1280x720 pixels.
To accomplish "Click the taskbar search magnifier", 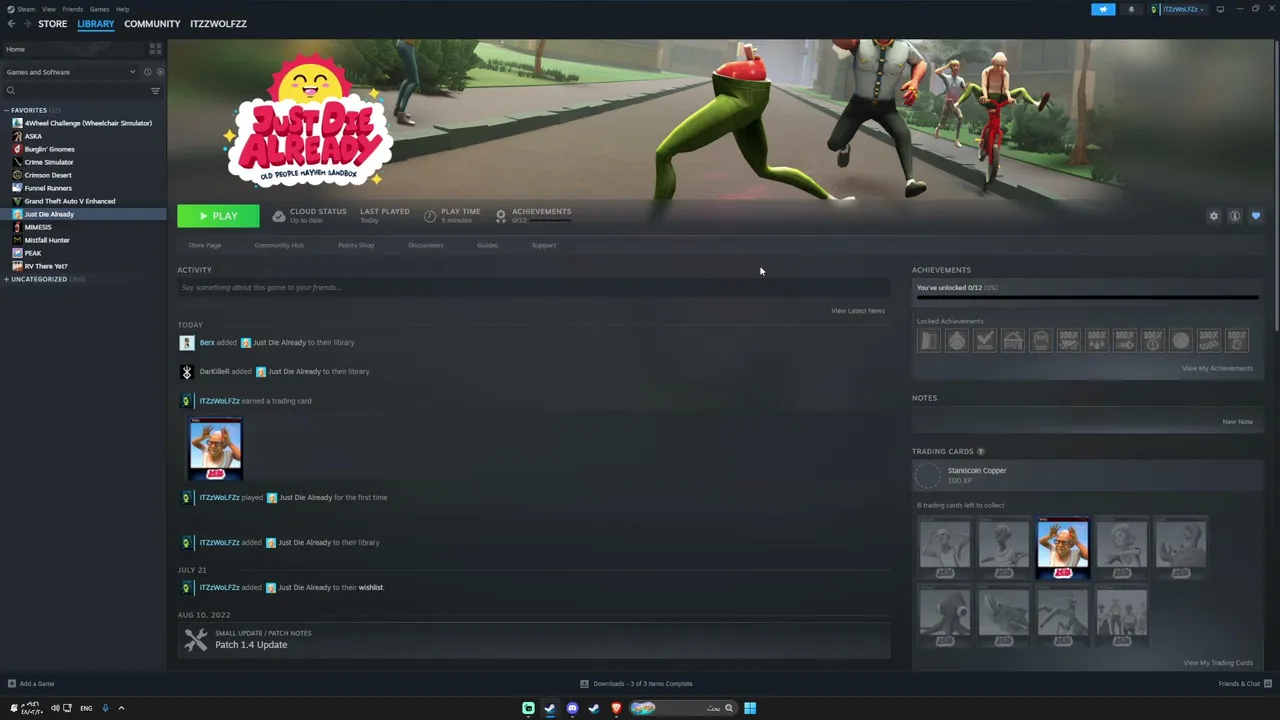I will (728, 708).
